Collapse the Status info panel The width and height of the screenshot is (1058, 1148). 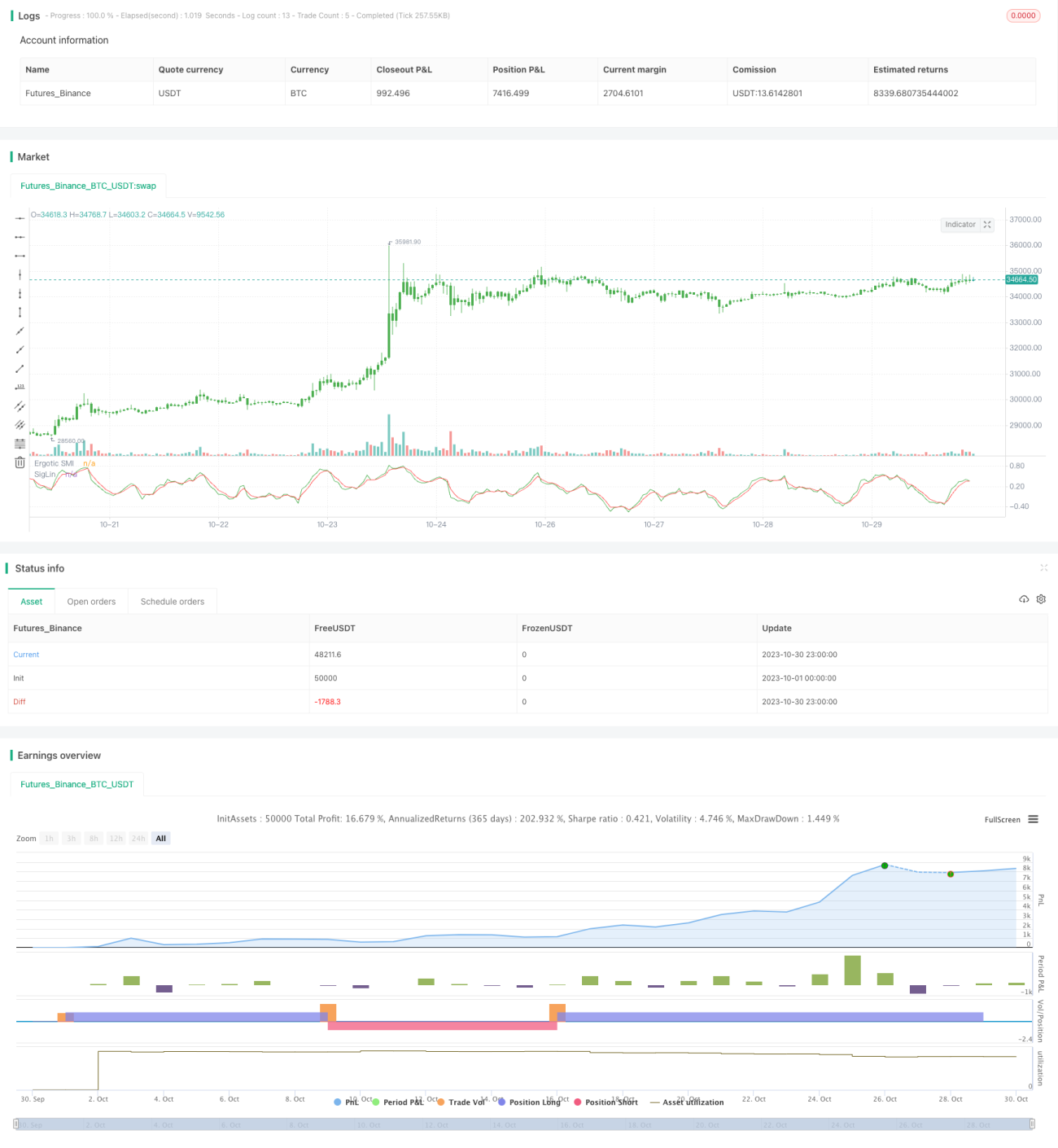(x=1043, y=567)
